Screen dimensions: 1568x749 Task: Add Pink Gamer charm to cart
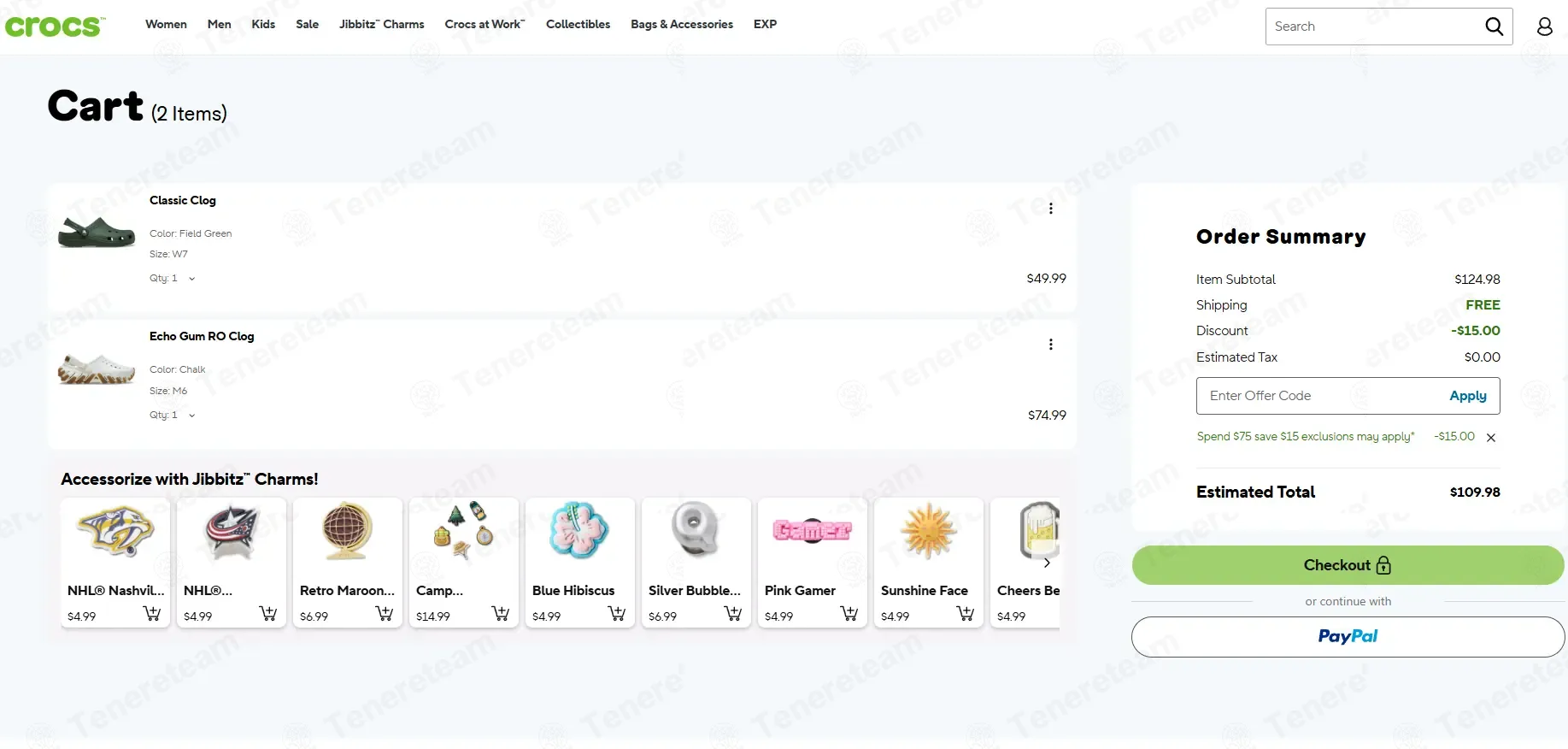click(849, 614)
